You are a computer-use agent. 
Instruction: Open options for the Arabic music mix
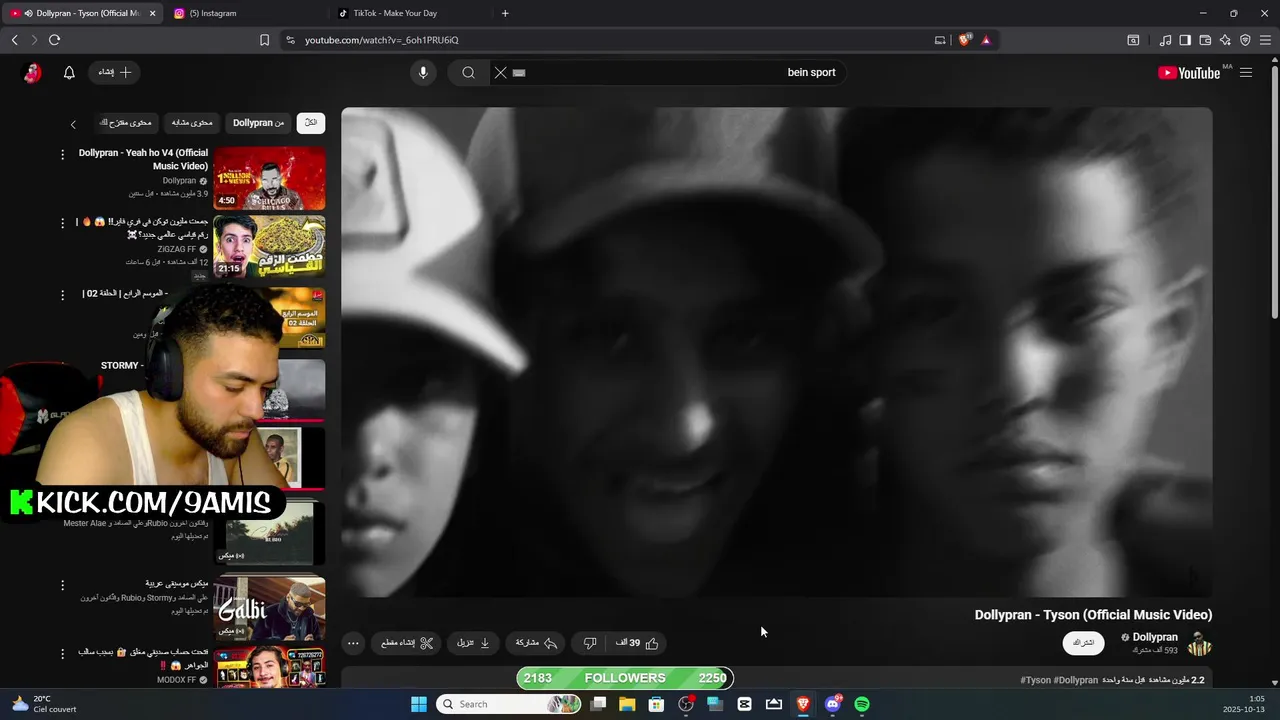pyautogui.click(x=62, y=585)
